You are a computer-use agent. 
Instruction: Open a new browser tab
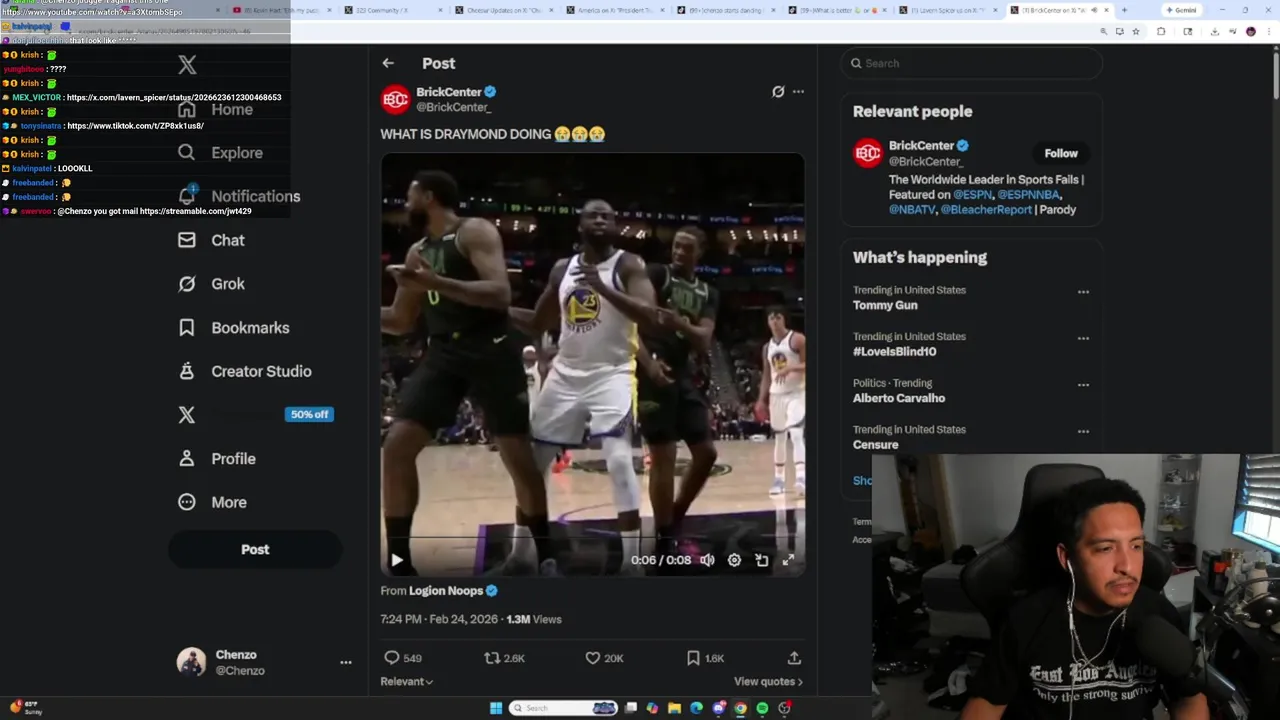(1125, 10)
